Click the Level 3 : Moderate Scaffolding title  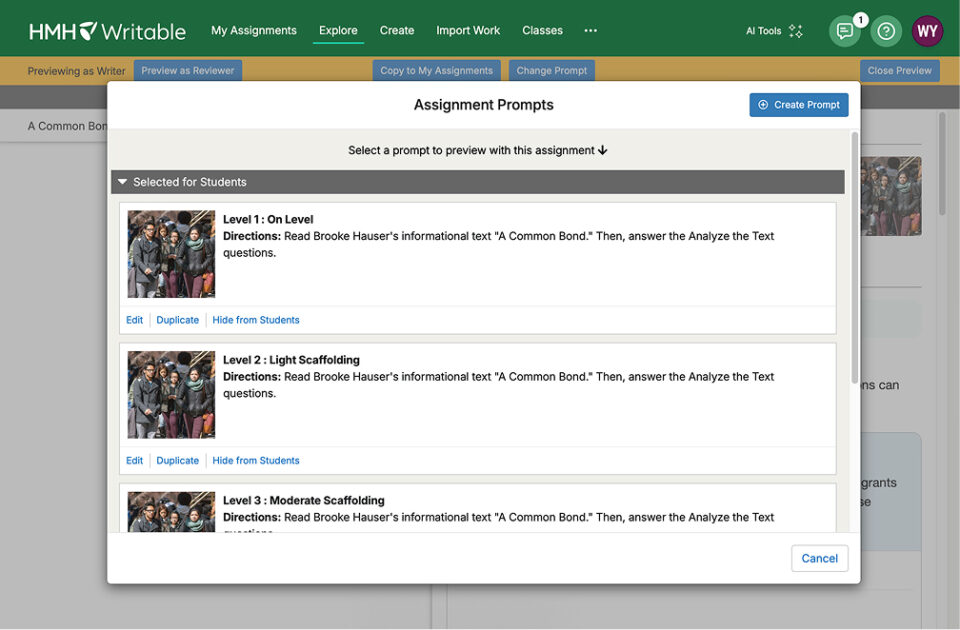pos(304,500)
